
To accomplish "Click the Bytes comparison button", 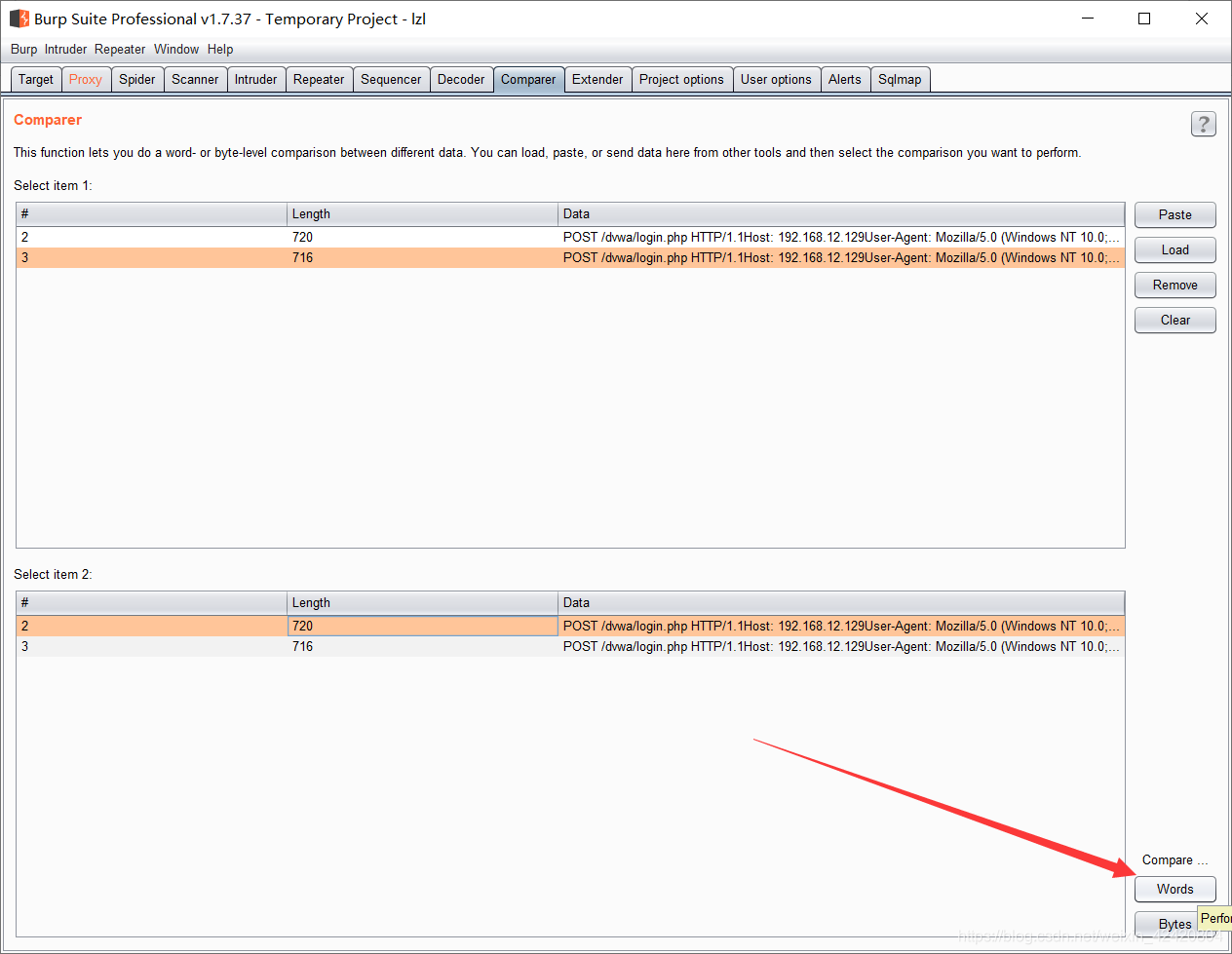I will (x=1174, y=924).
